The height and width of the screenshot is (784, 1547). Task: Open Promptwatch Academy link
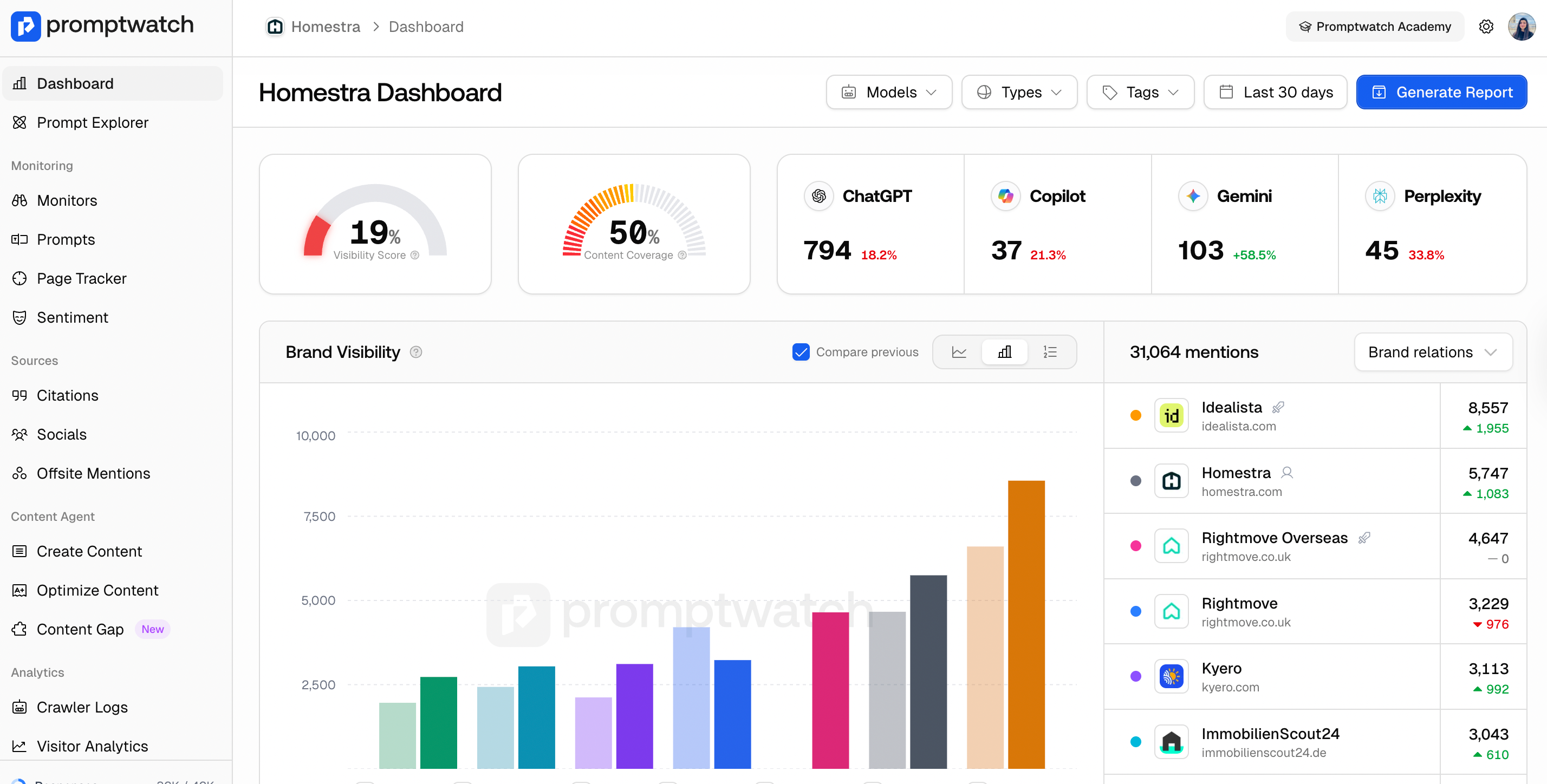(x=1375, y=27)
